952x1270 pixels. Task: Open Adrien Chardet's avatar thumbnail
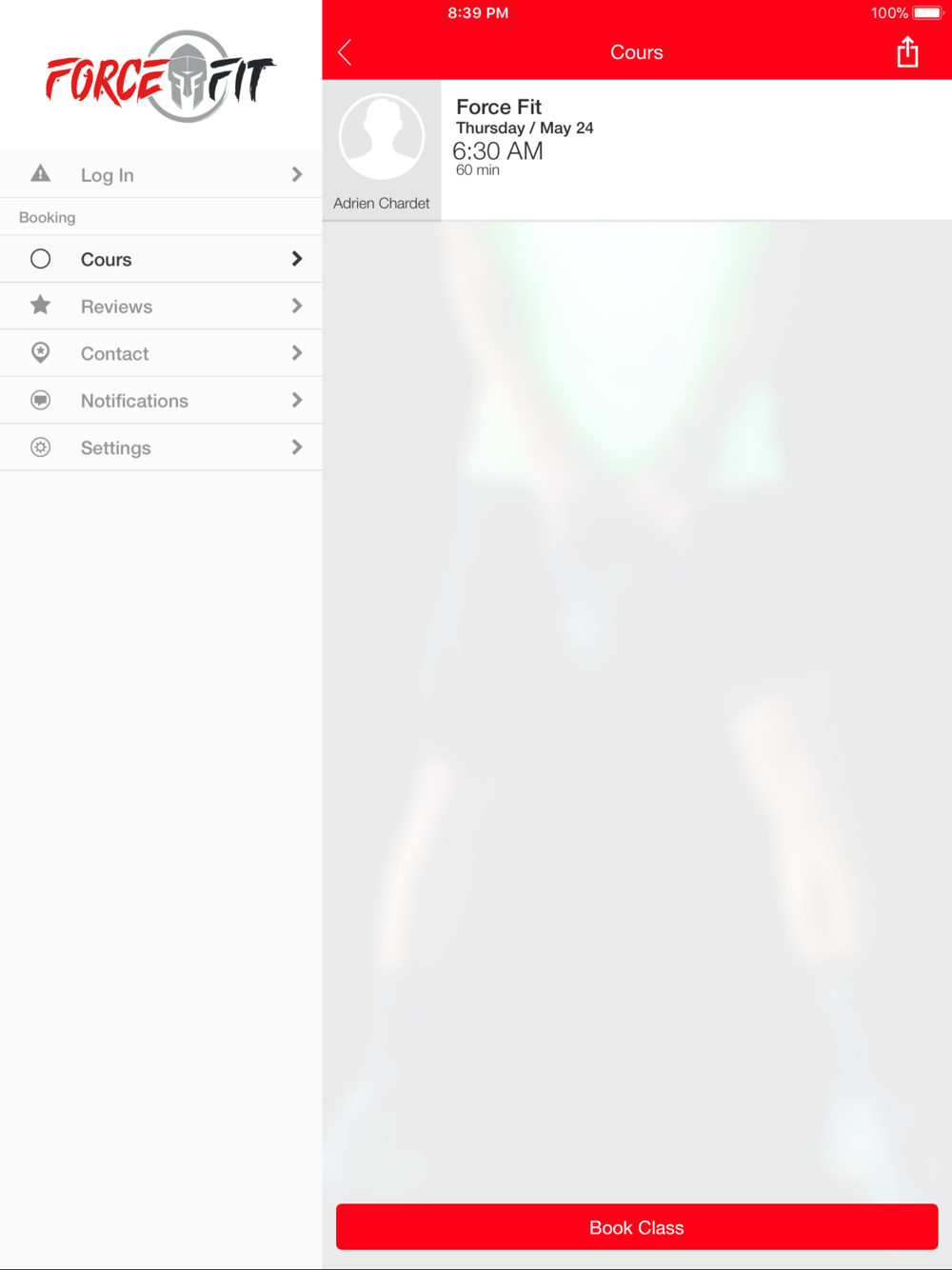pyautogui.click(x=382, y=137)
